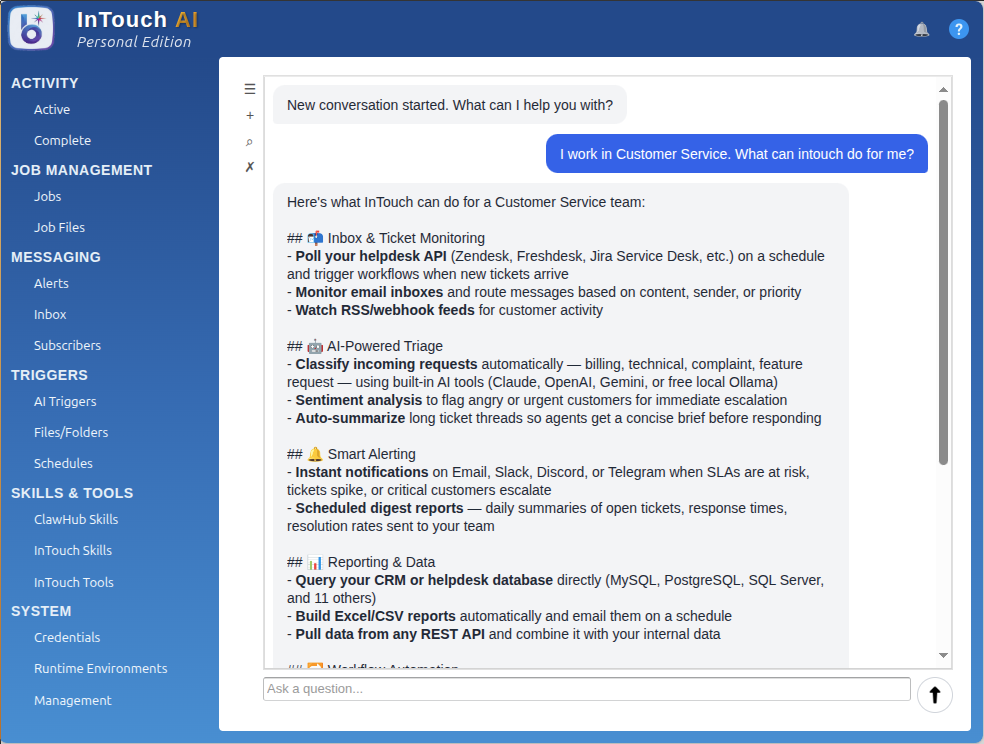Viewport: 984px width, 744px height.
Task: Click the chat vertical scrollbar thumb
Action: pyautogui.click(x=943, y=282)
